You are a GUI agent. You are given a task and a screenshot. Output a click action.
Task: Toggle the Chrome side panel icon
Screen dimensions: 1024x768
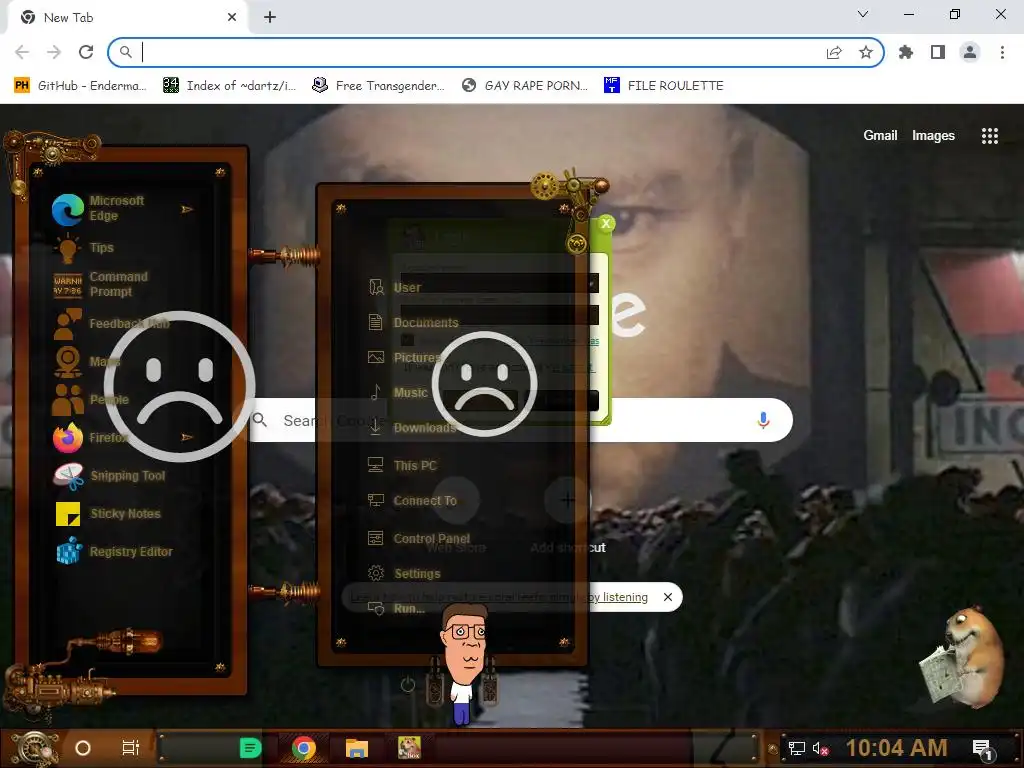(x=938, y=52)
